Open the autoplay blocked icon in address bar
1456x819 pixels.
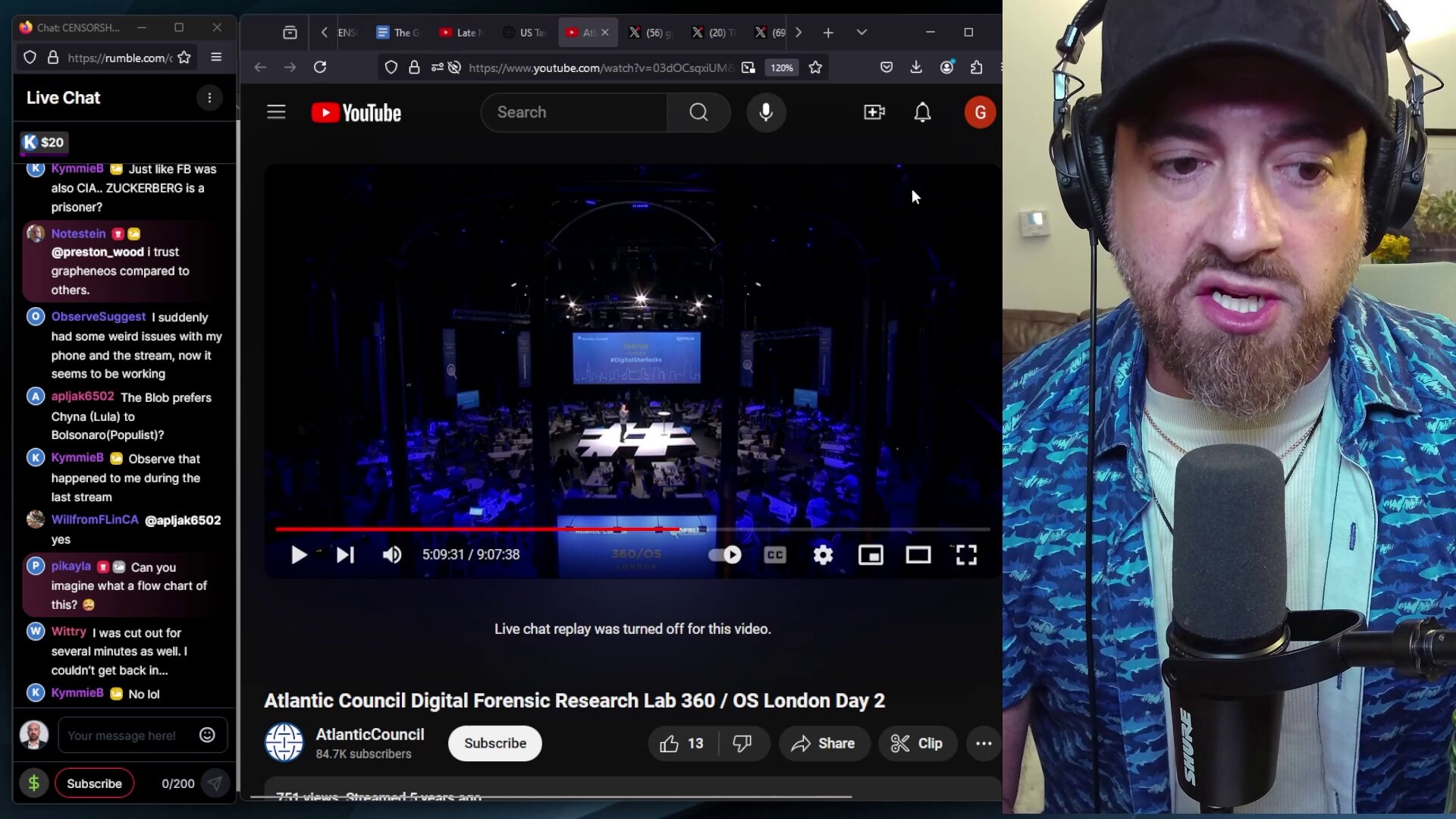point(454,67)
